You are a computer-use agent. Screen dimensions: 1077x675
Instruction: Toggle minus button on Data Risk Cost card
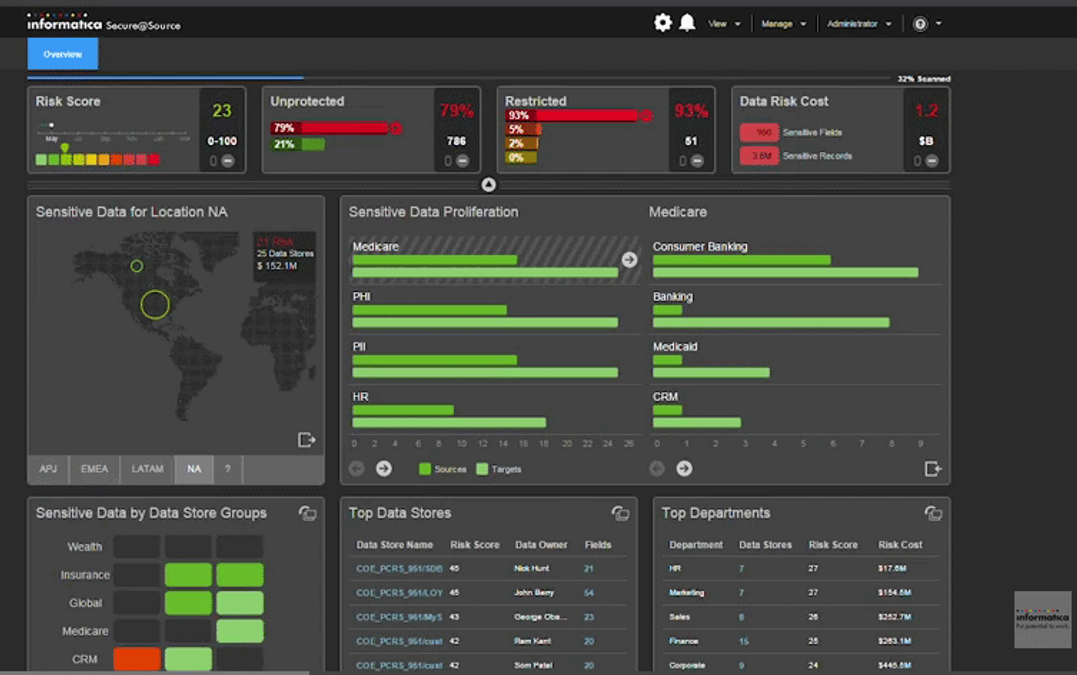click(931, 161)
